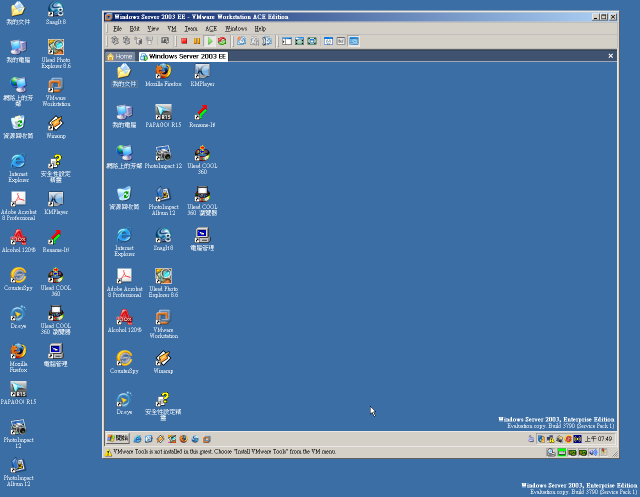
Task: Select CounterSpy icon on guest desktop
Action: coord(124,362)
